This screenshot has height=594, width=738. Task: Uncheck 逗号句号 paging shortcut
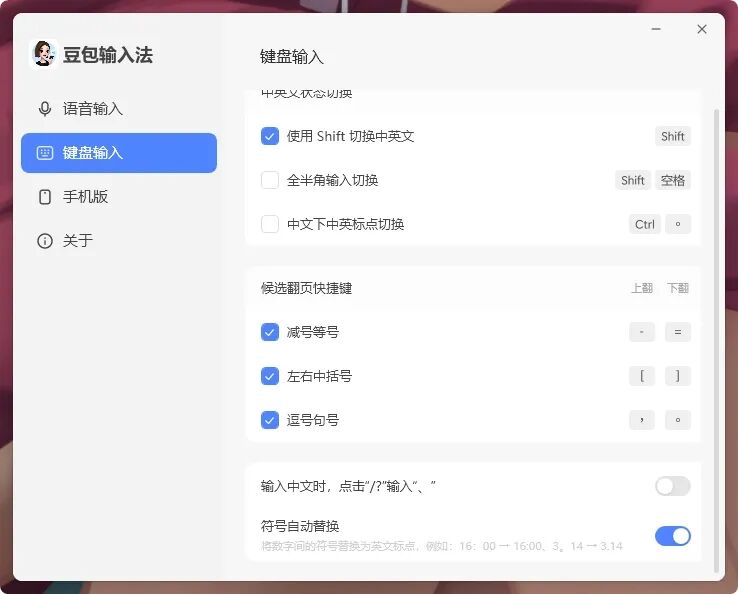[x=270, y=420]
